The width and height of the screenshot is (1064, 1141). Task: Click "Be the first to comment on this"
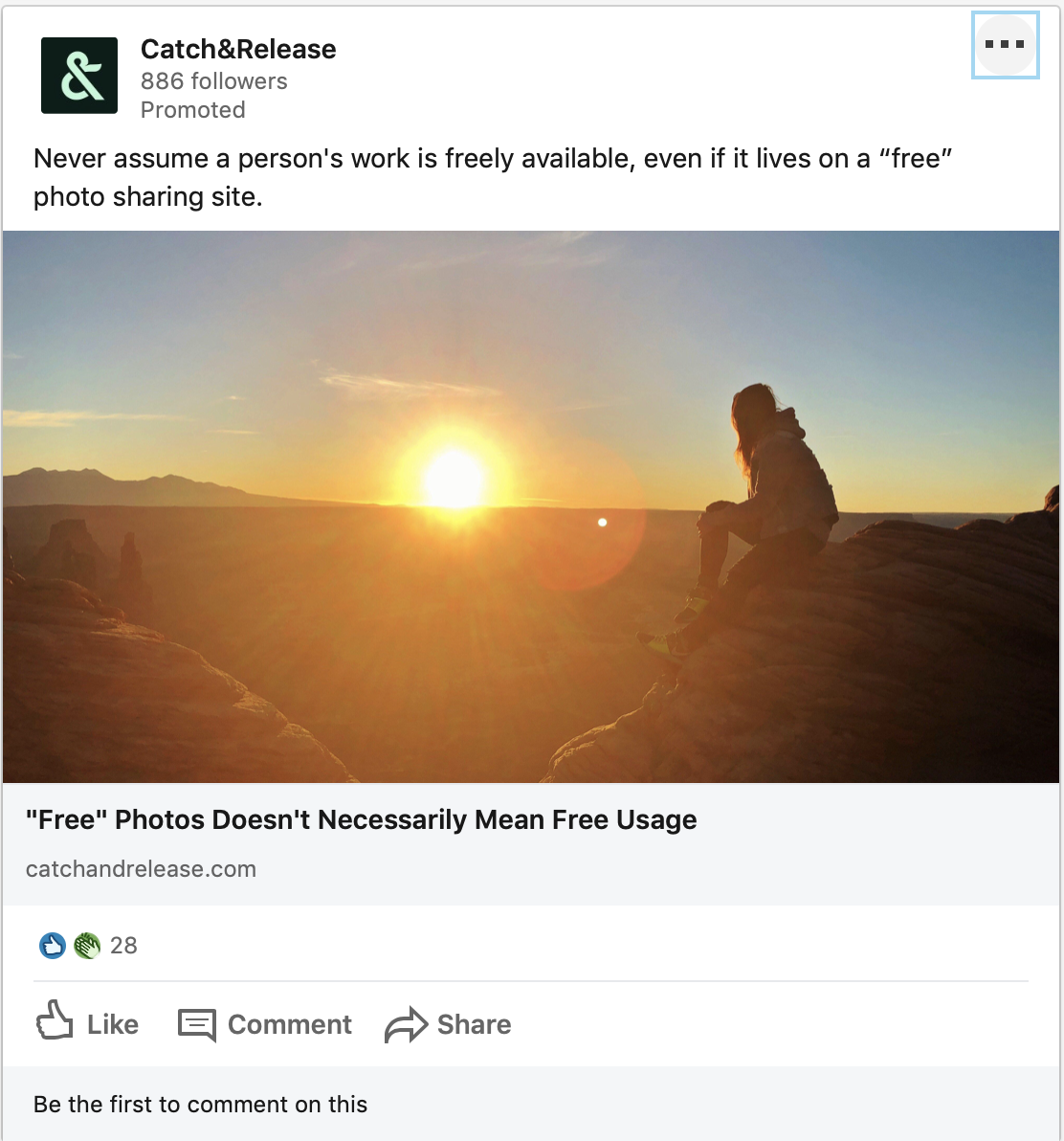pos(200,1105)
